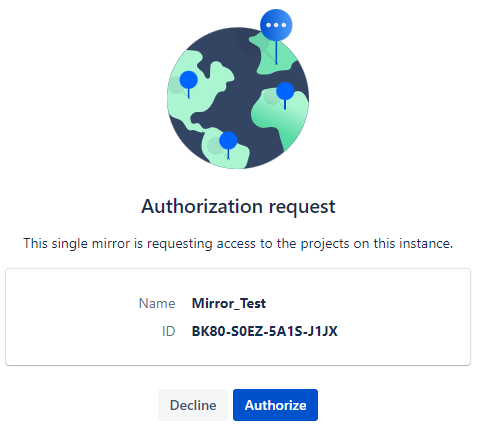Viewport: 478px width, 424px height.
Task: Select the Authorization request heading
Action: click(238, 207)
